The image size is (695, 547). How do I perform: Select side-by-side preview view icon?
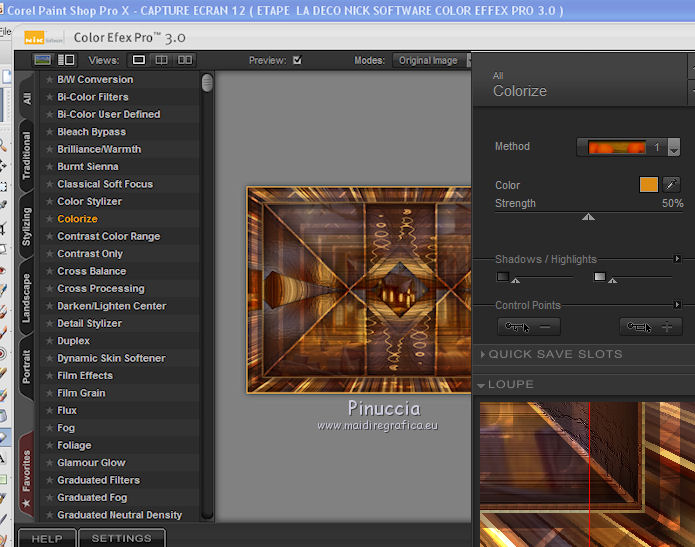pos(185,60)
